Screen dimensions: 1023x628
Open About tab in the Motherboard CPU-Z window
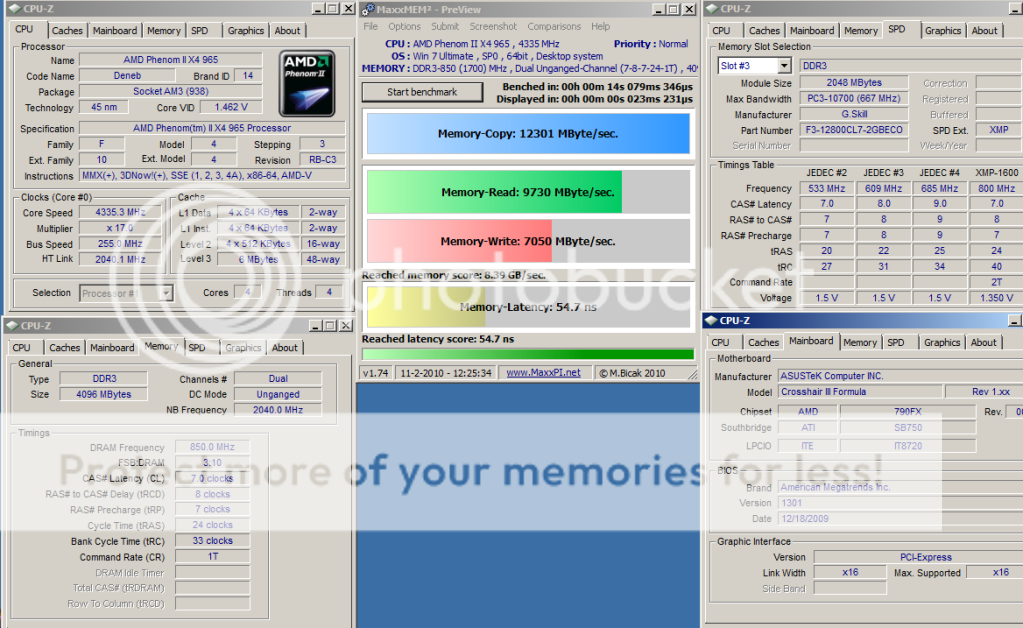coord(983,342)
